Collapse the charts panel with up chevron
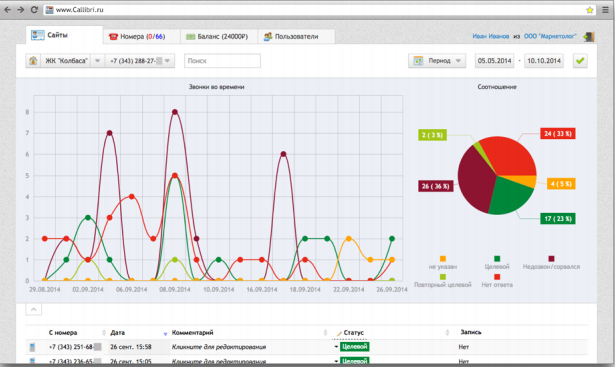 click(x=33, y=309)
